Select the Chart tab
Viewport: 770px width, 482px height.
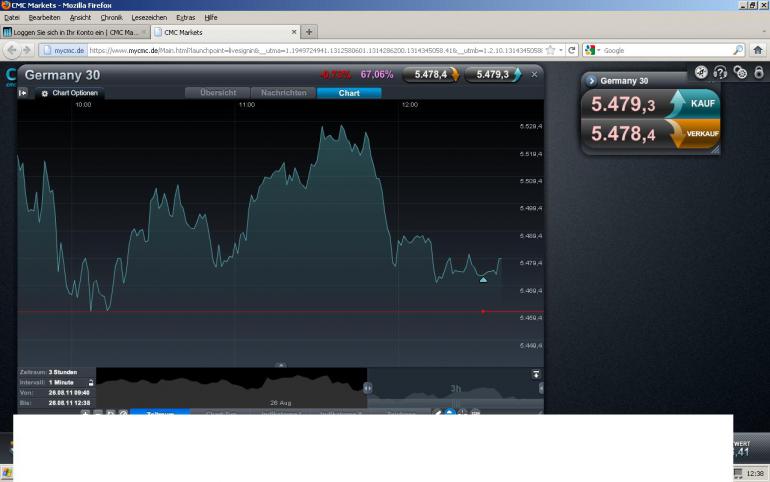(x=349, y=93)
